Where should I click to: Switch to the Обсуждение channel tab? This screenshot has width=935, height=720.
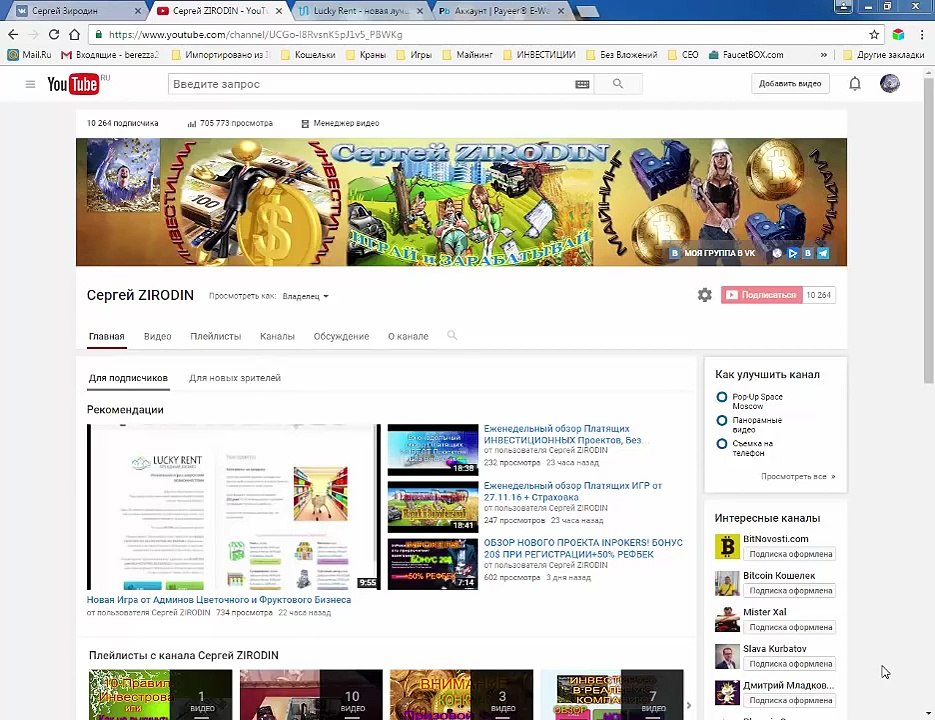pos(341,336)
